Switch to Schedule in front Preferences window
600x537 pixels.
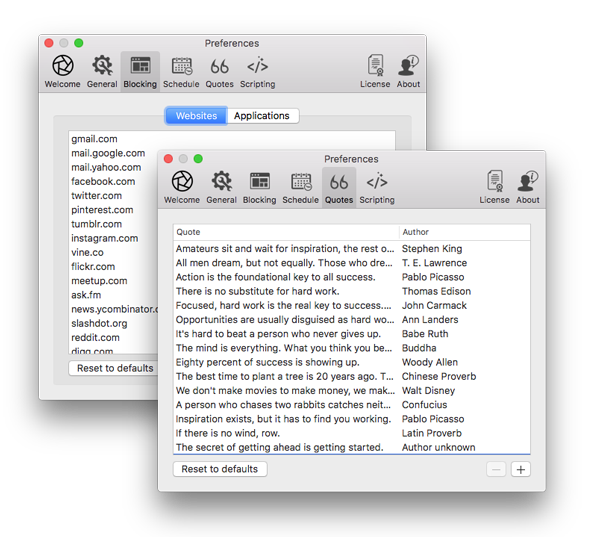tap(301, 188)
